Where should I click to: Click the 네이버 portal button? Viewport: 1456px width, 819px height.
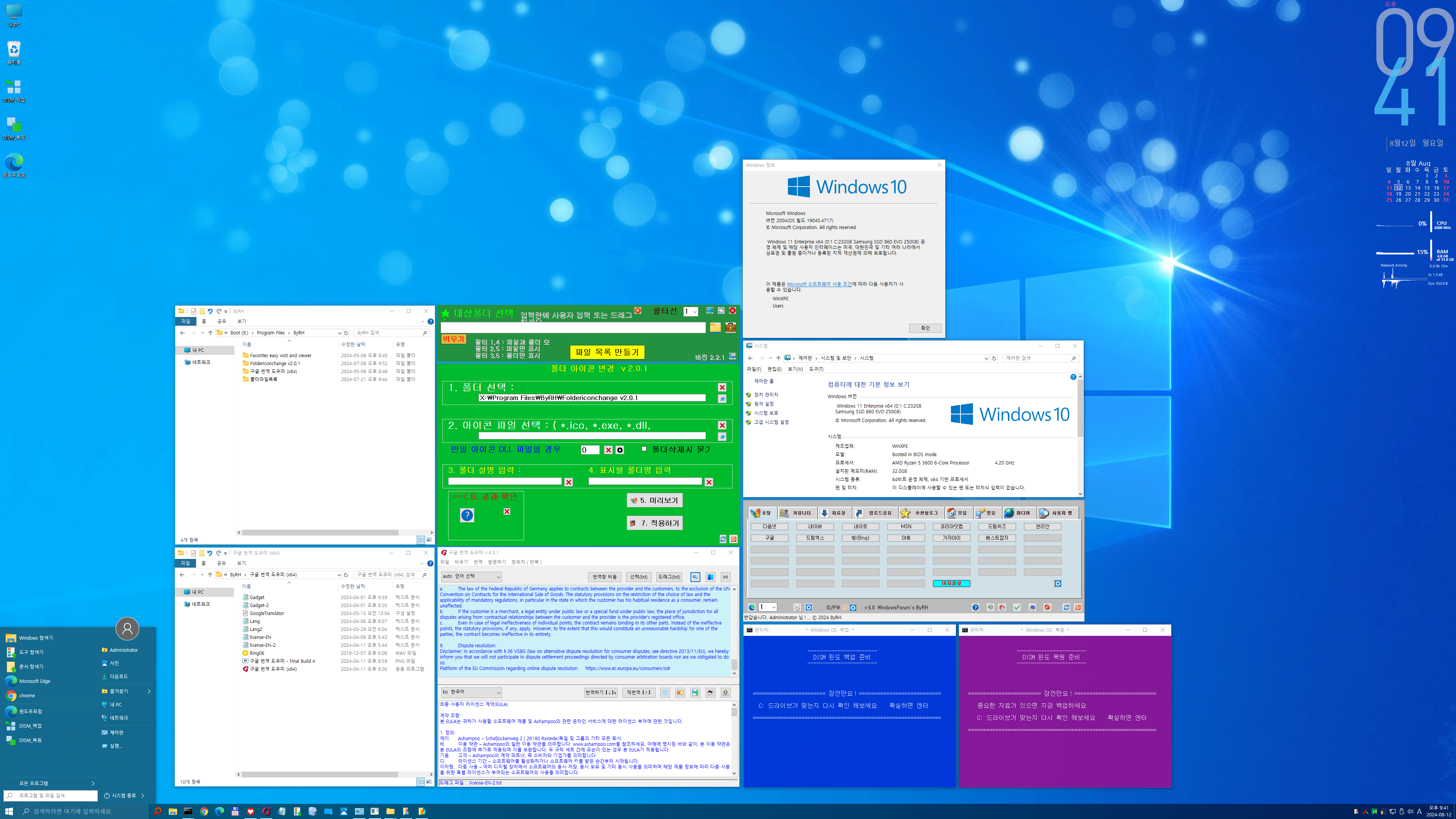[x=815, y=527]
